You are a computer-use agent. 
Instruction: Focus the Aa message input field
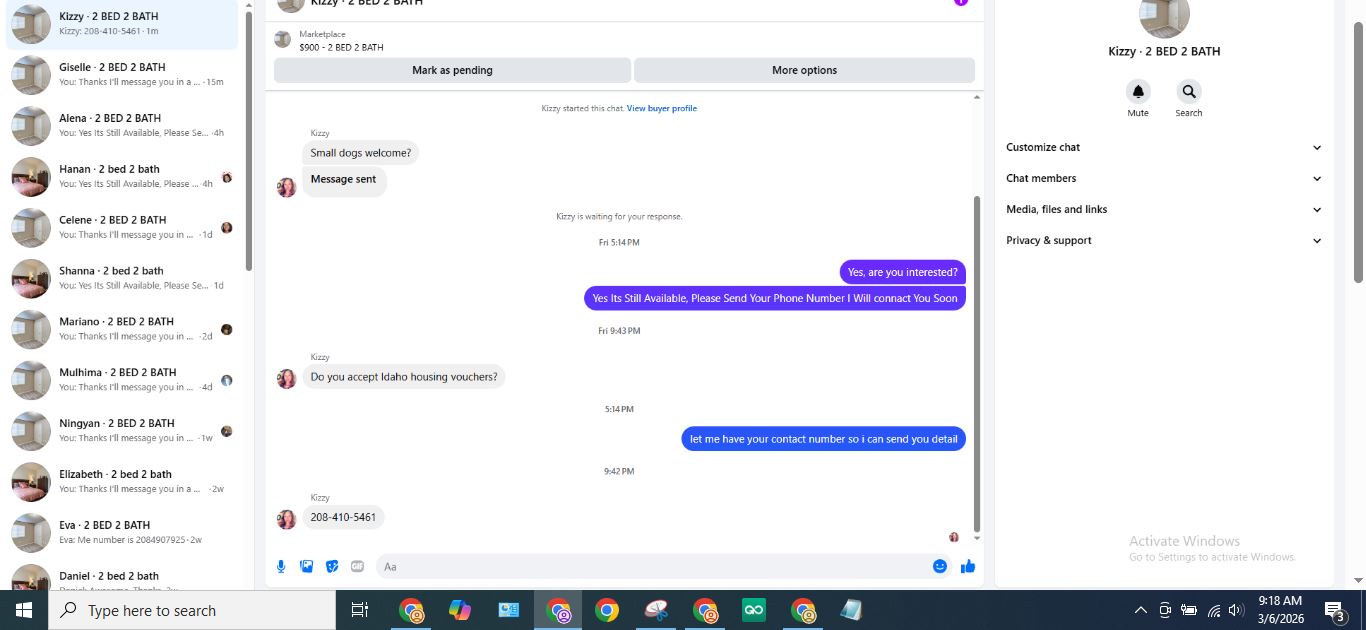[x=653, y=566]
